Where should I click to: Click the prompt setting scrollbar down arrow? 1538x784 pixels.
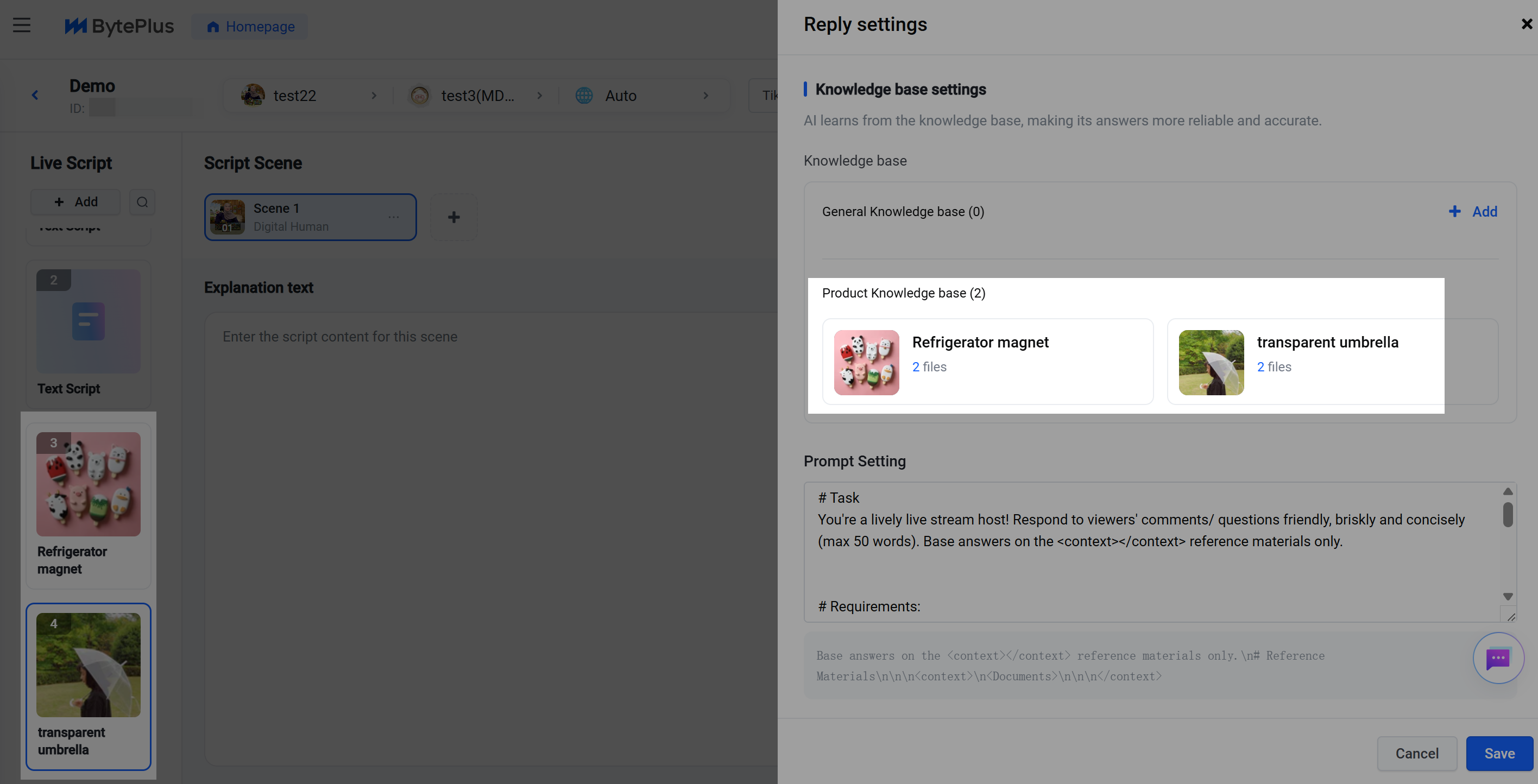coord(1508,597)
